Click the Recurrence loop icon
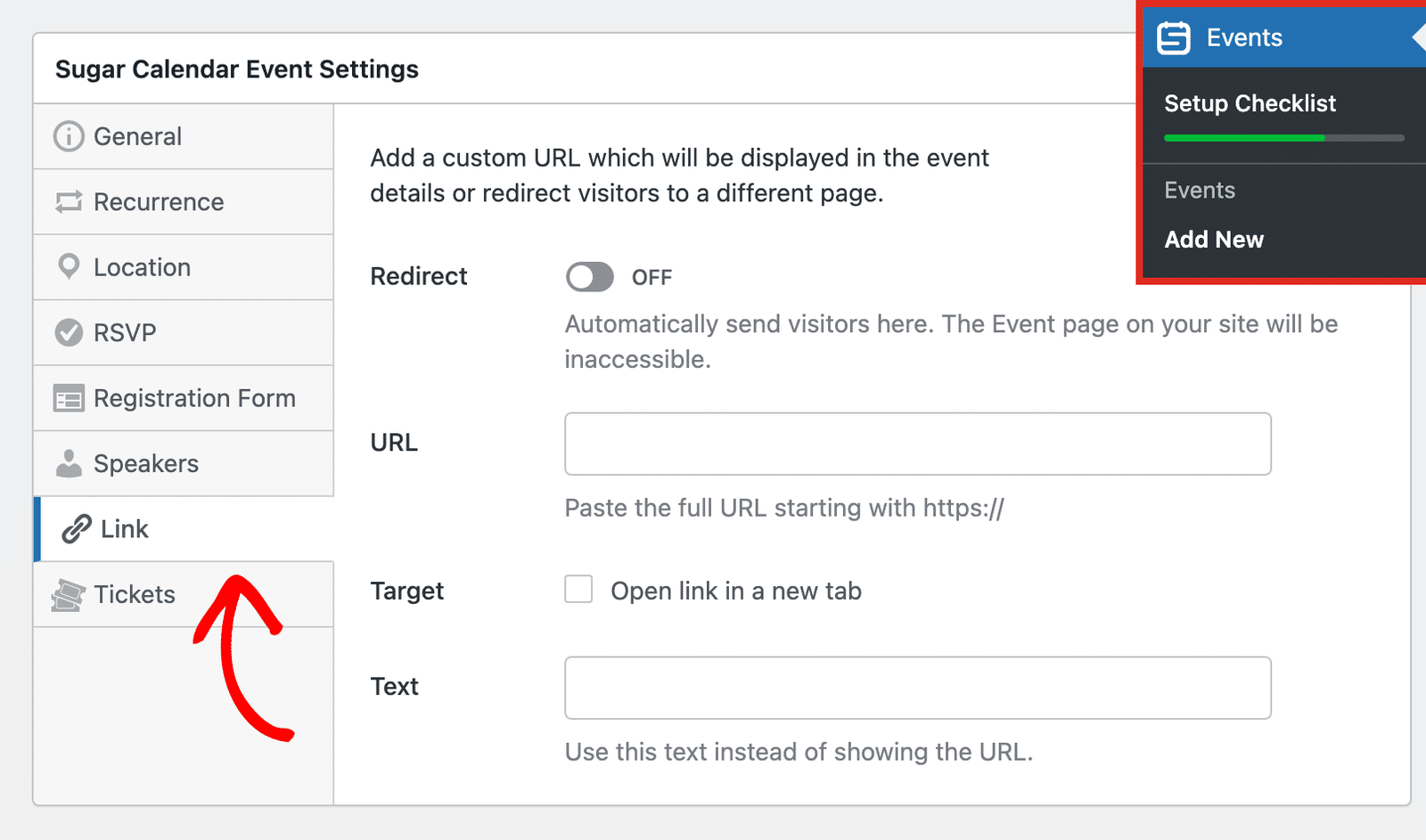This screenshot has height=840, width=1426. pyautogui.click(x=69, y=202)
